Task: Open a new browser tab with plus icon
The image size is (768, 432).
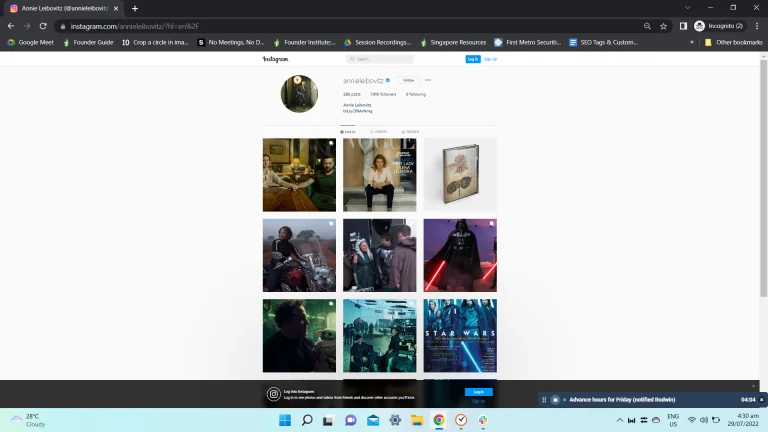Action: (135, 8)
